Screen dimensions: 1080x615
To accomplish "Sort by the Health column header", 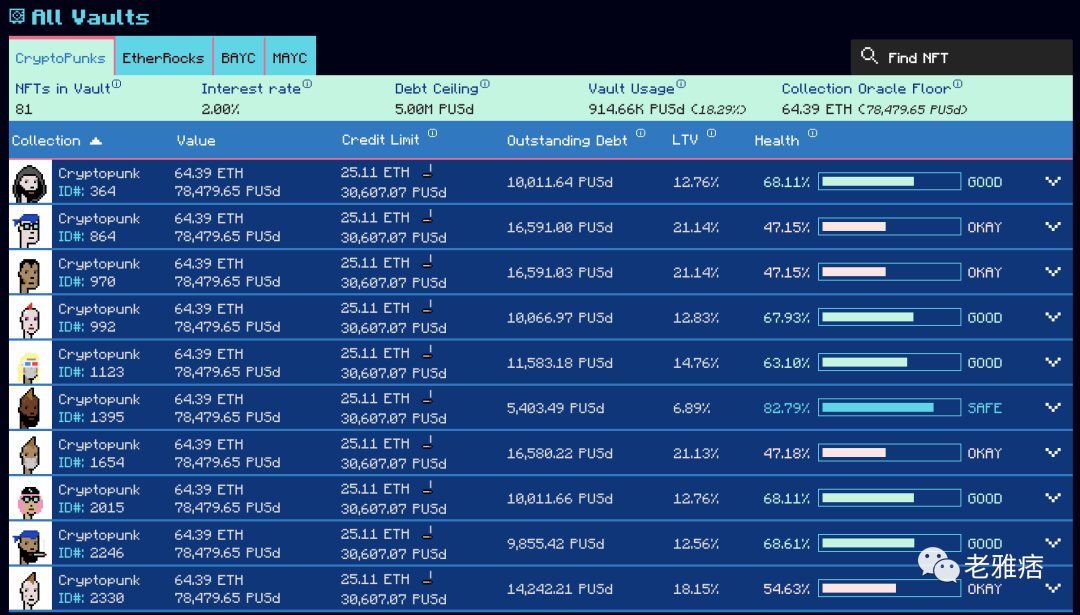I will click(x=776, y=140).
